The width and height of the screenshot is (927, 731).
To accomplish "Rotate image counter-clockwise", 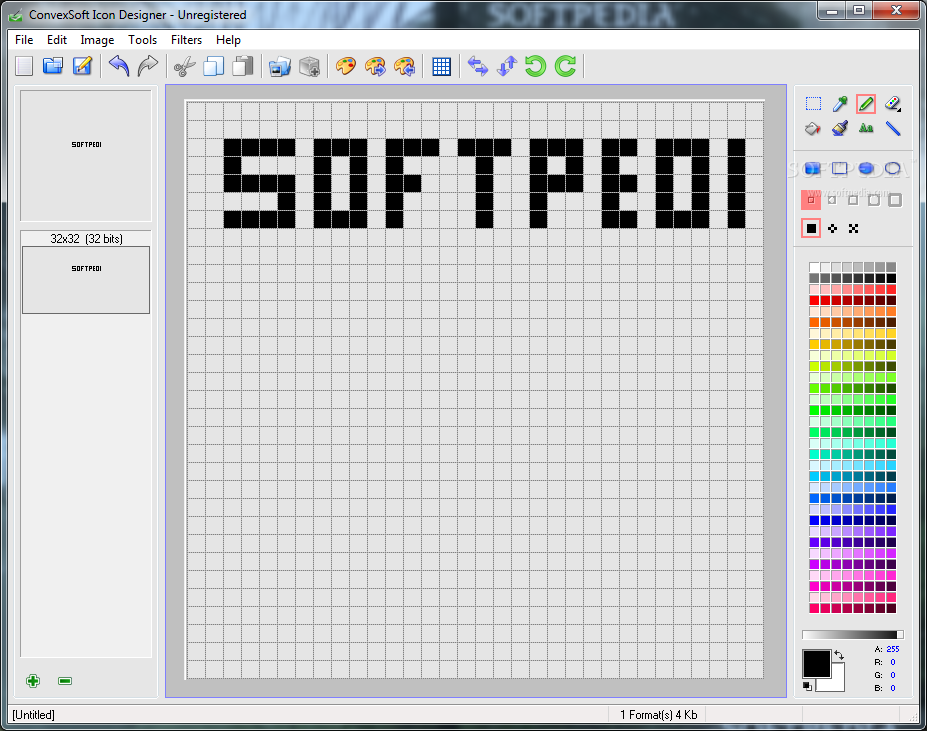I will pyautogui.click(x=536, y=66).
